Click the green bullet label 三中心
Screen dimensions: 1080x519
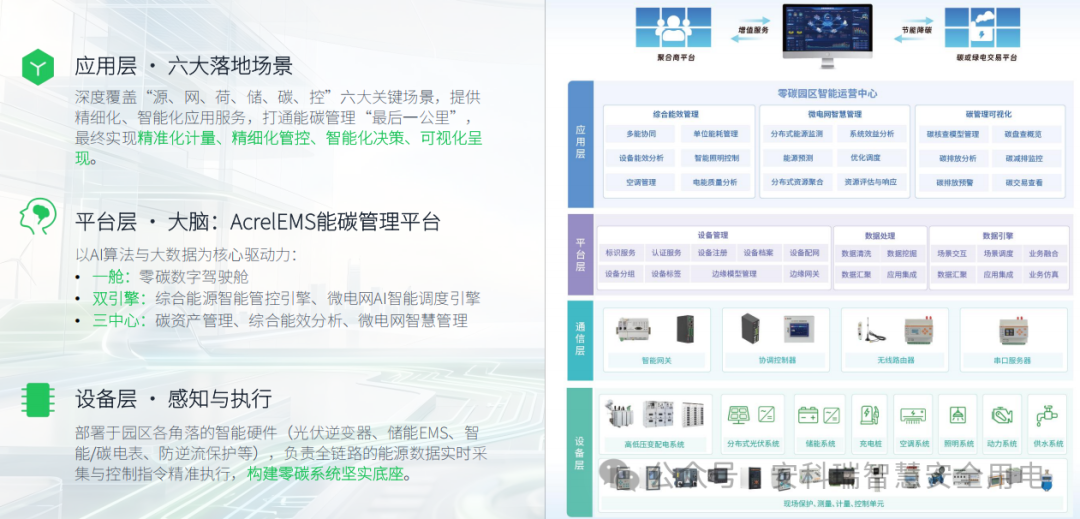coord(116,321)
